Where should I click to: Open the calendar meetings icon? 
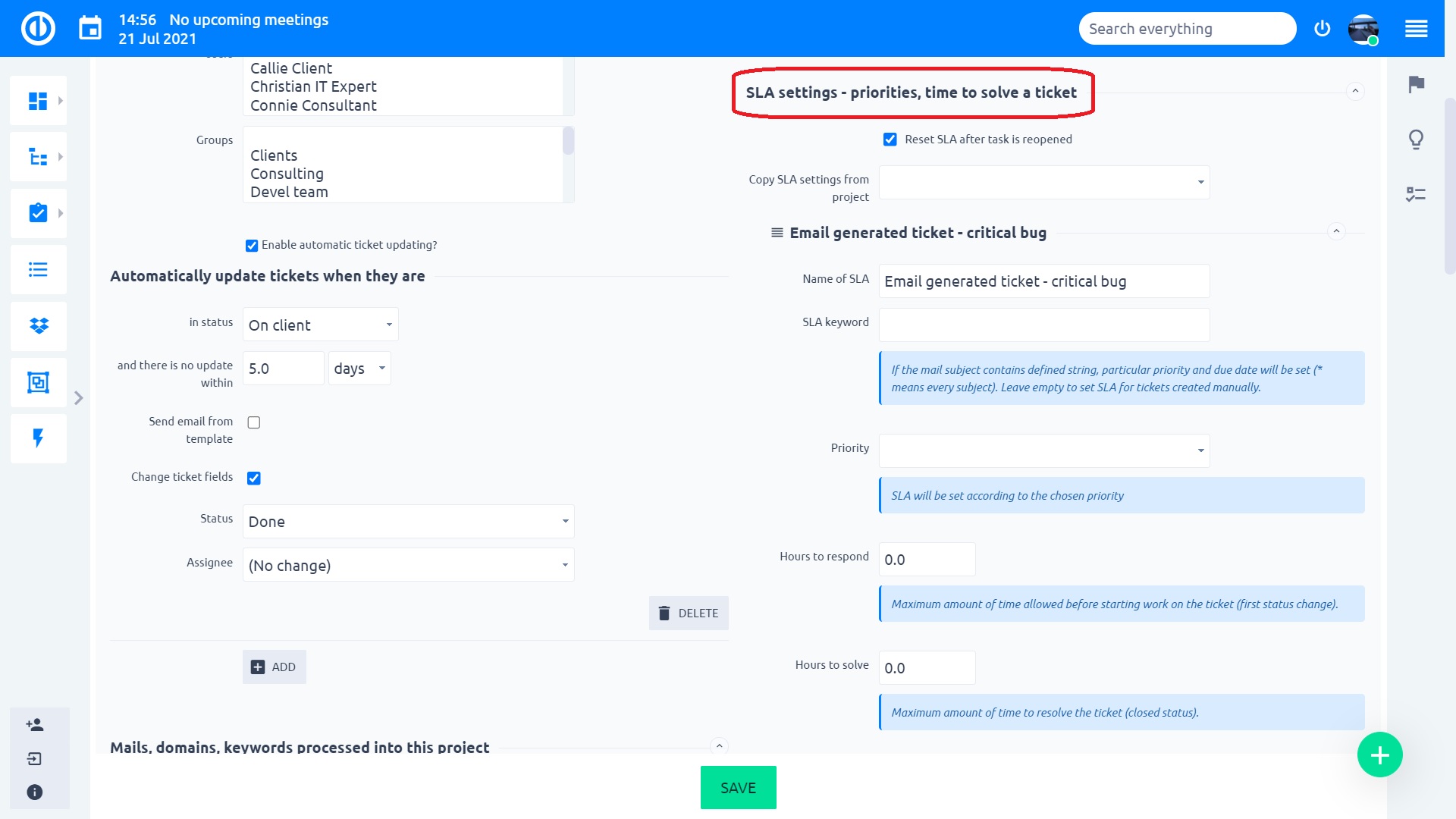click(90, 29)
